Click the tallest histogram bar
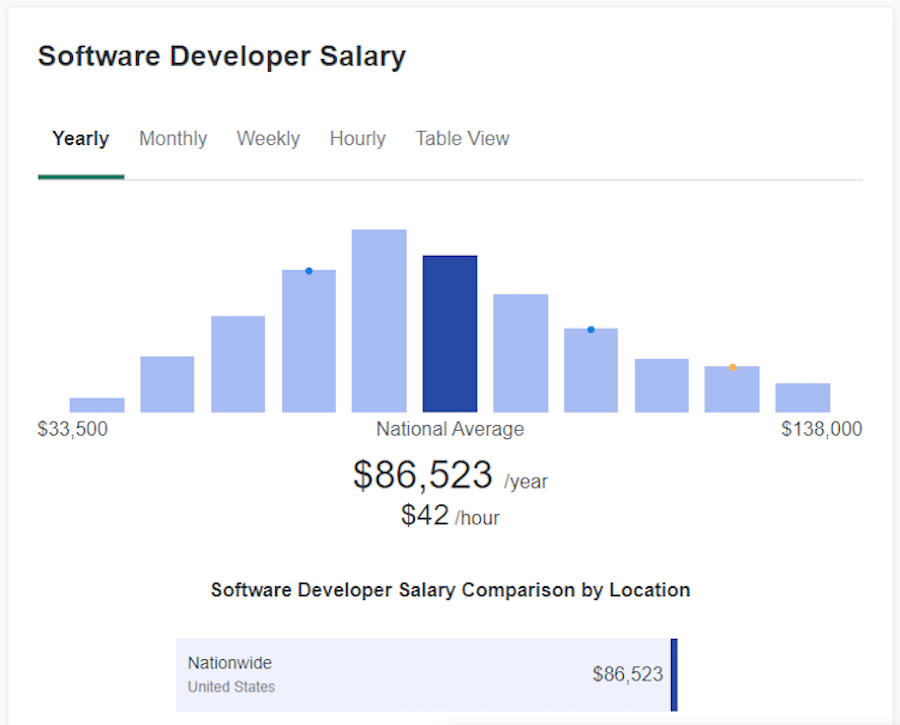This screenshot has width=900, height=725. (x=379, y=320)
